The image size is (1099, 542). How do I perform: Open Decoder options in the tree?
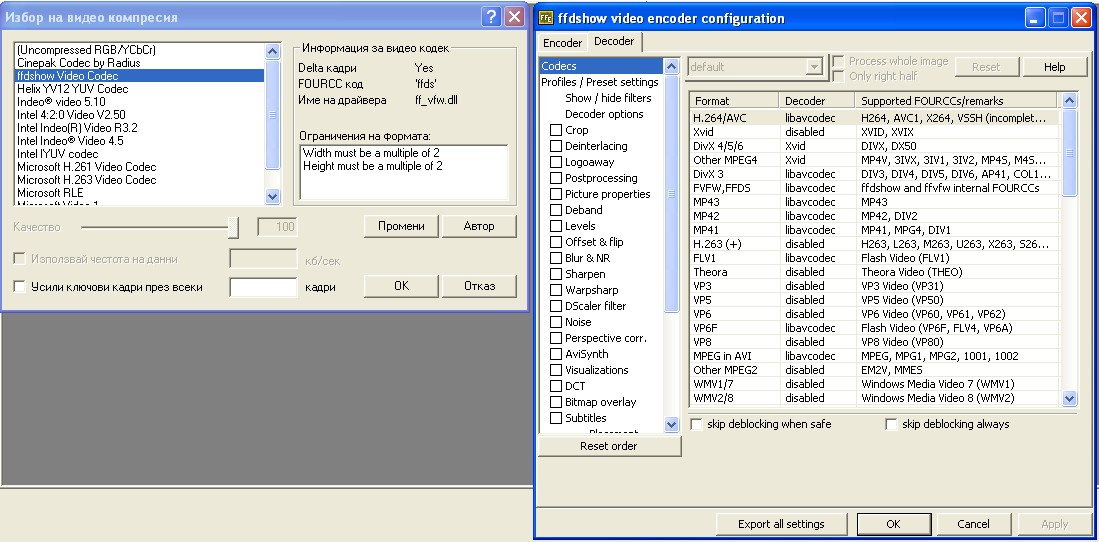(603, 114)
